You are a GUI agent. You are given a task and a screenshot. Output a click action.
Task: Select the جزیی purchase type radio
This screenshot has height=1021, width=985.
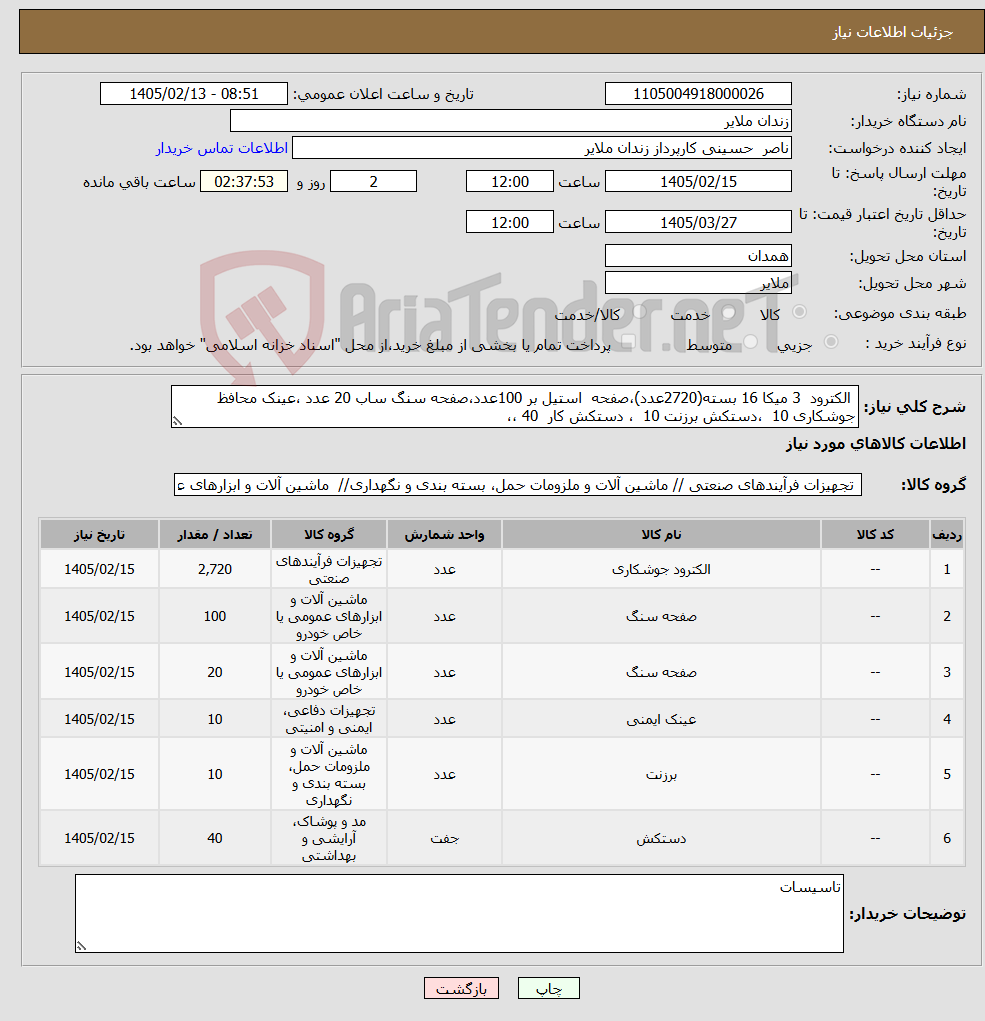point(831,342)
